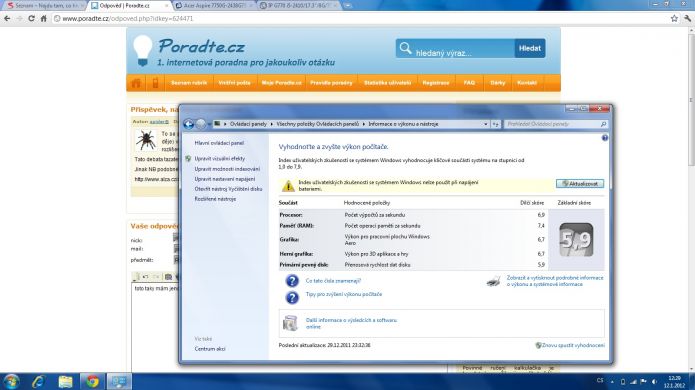Screen dimensions: 695x390
Task: Open volume control in system tray
Action: coord(654,382)
